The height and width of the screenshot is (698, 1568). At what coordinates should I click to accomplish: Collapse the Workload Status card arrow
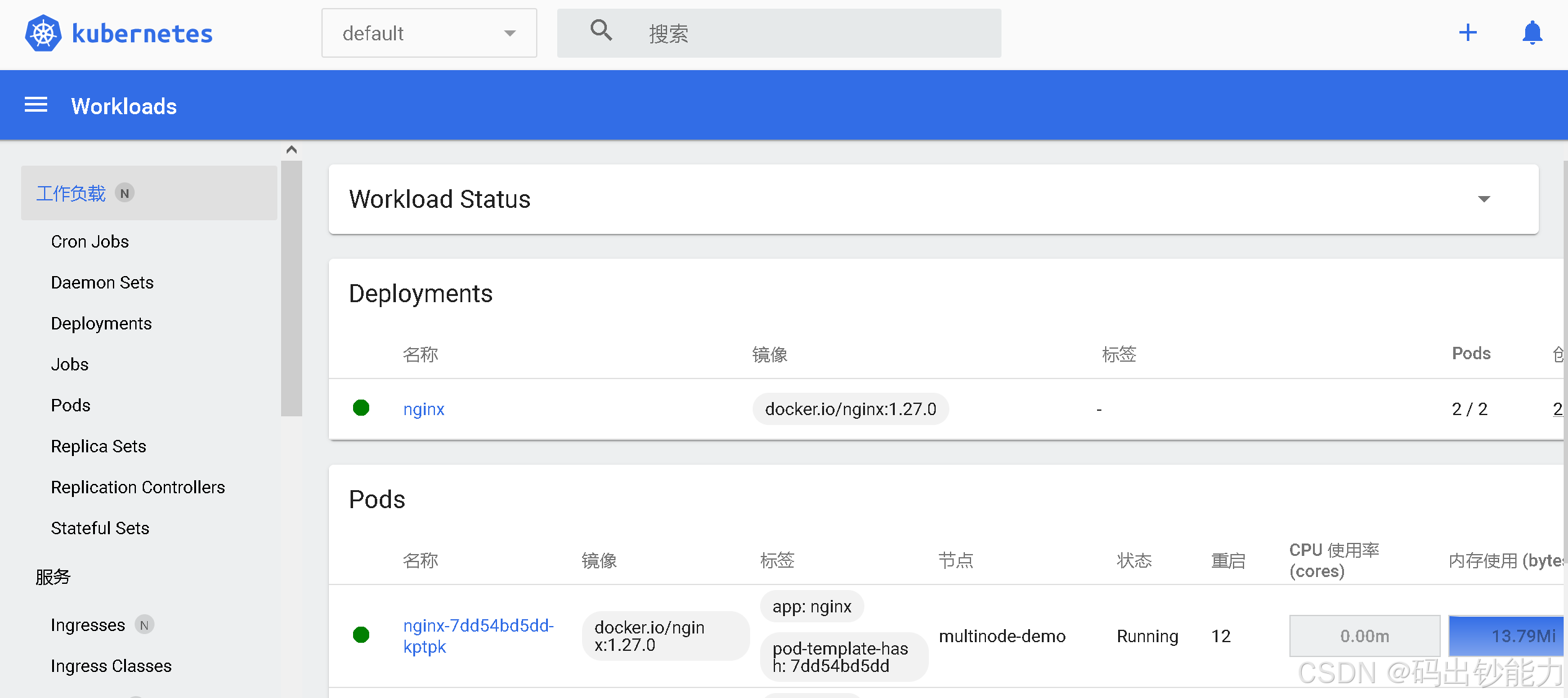click(x=1484, y=199)
